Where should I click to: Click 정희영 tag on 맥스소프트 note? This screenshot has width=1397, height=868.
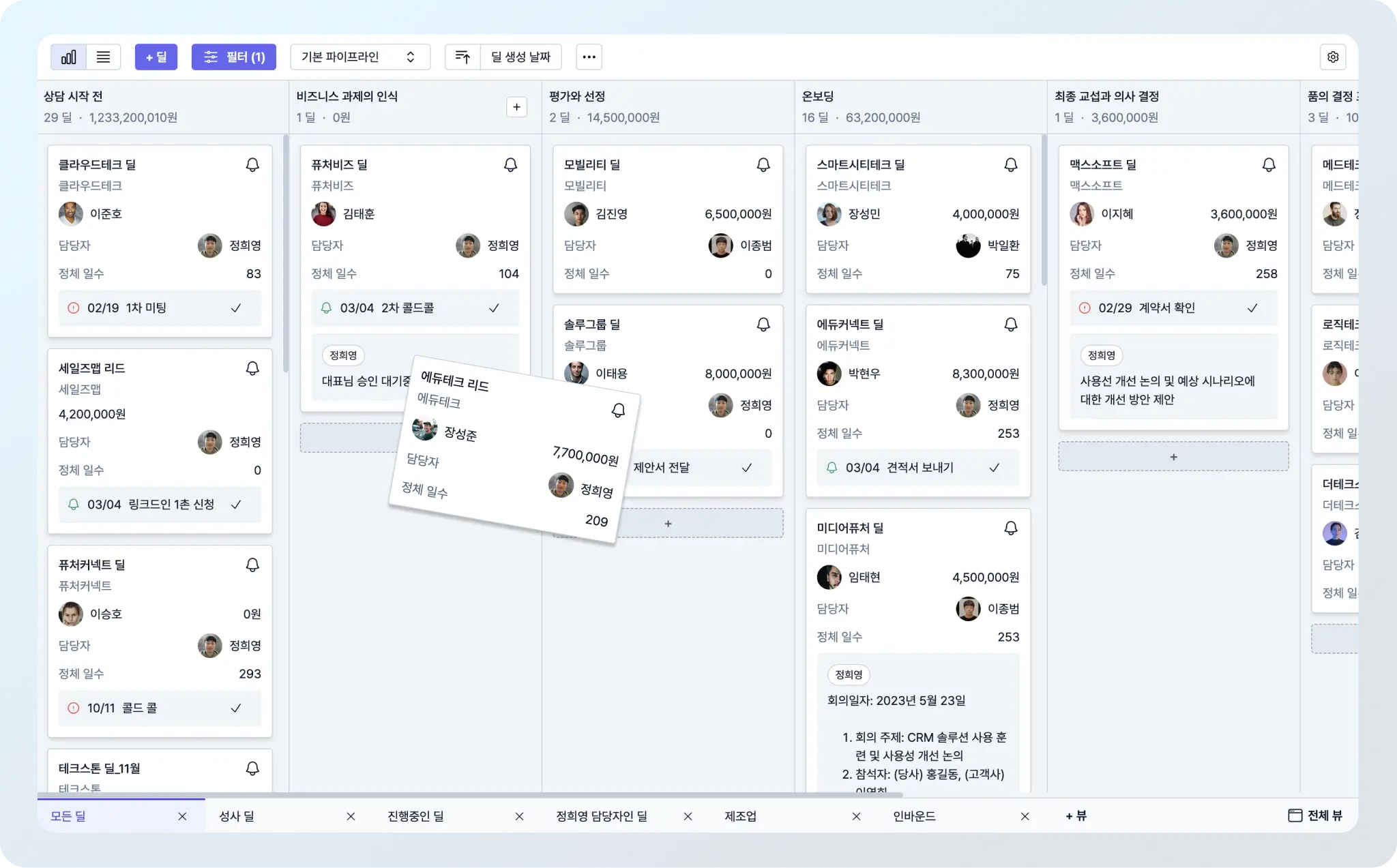1102,355
